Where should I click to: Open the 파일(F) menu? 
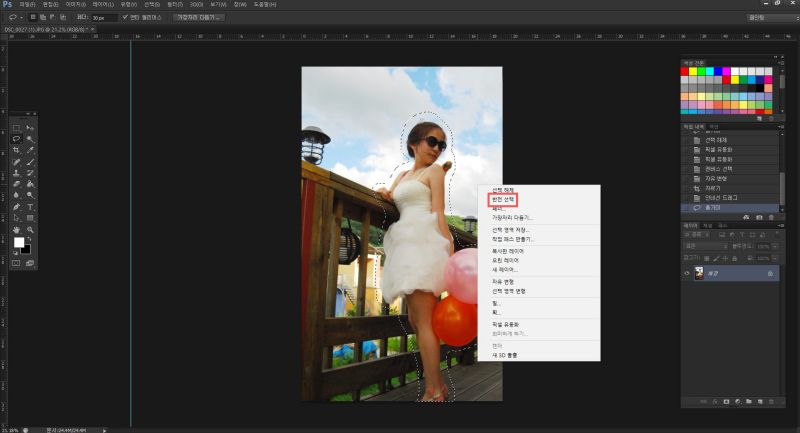click(27, 4)
